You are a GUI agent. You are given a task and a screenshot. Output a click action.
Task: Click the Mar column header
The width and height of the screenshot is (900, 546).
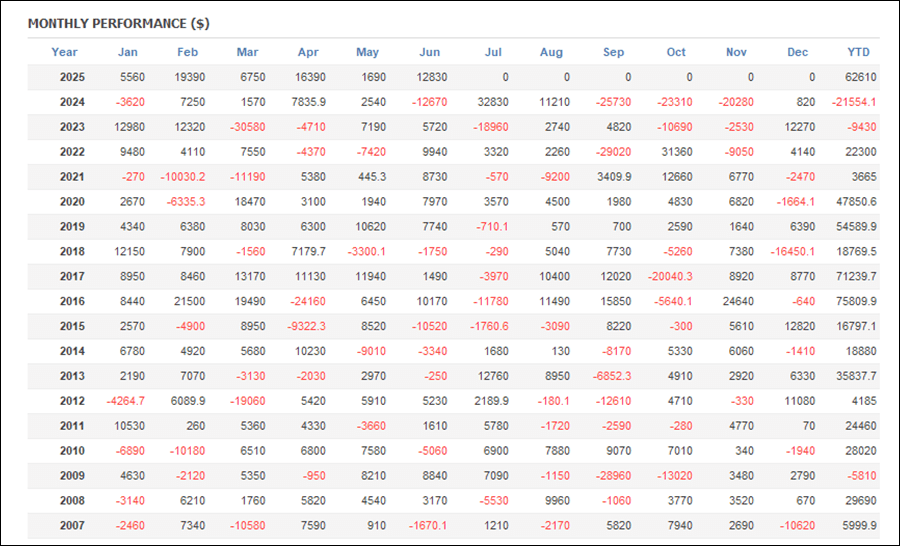click(x=247, y=52)
